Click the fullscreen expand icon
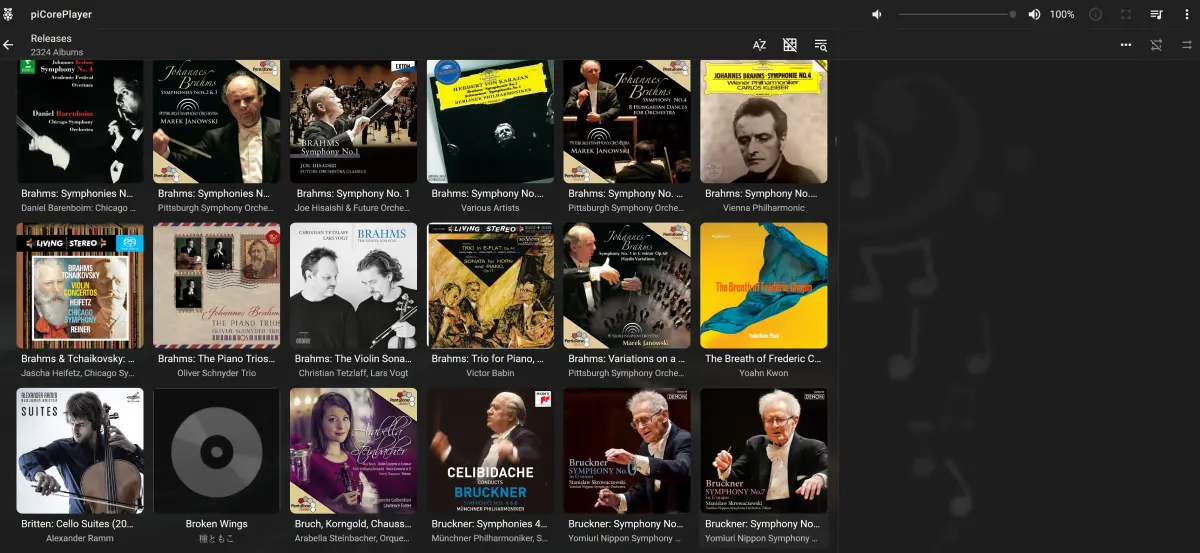 (1126, 14)
